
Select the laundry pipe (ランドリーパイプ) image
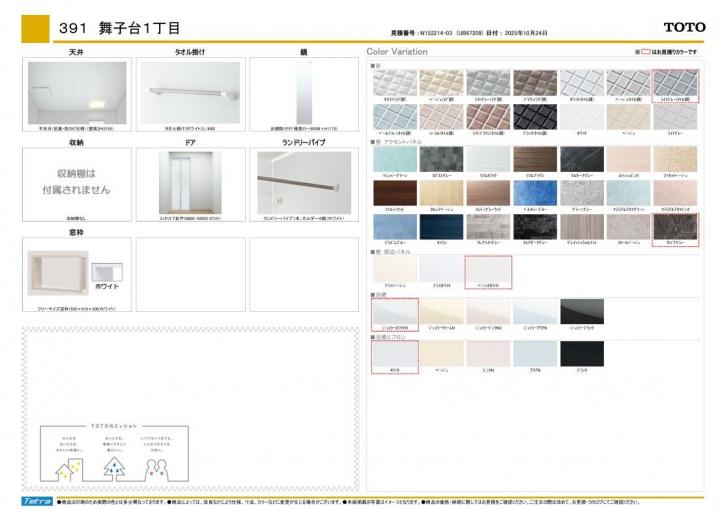302,181
